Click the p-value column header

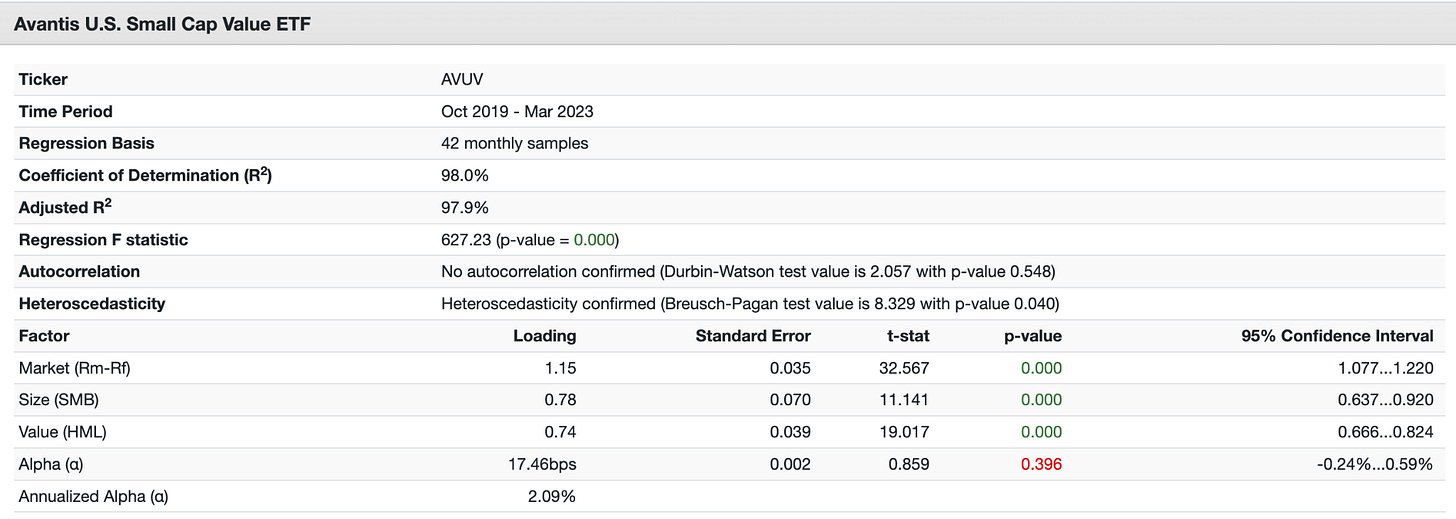tap(1033, 335)
